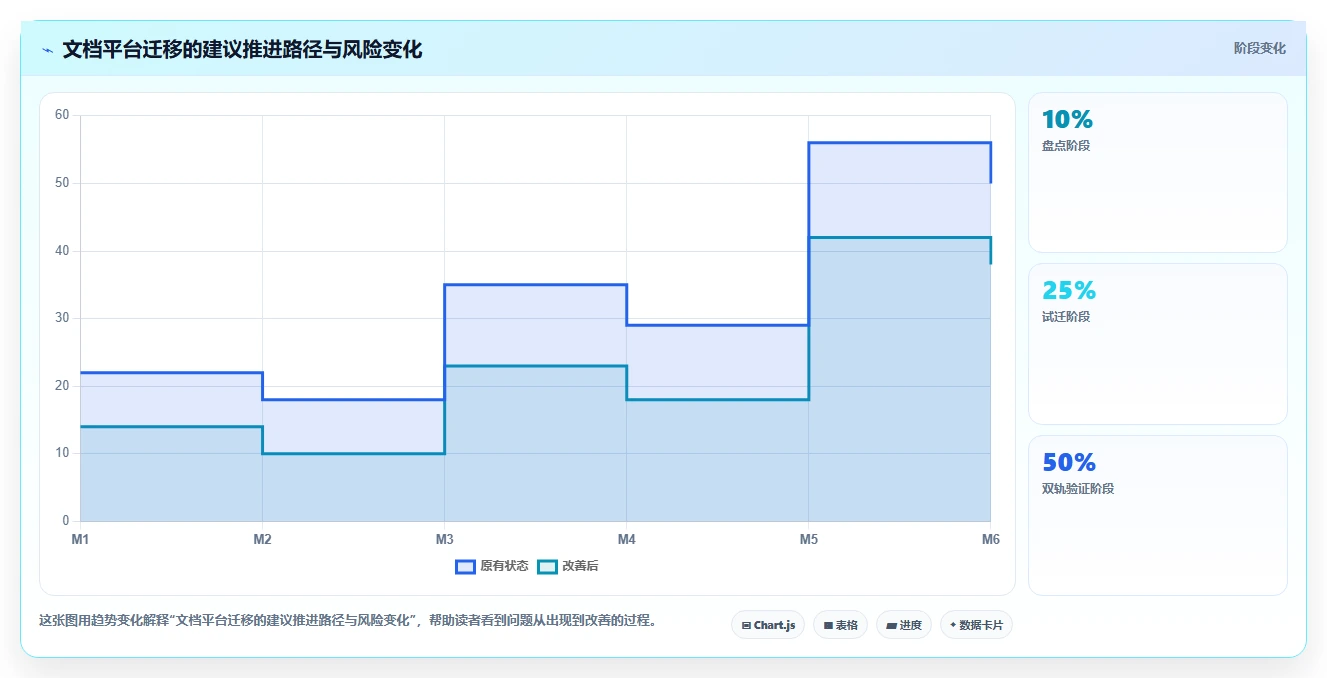The height and width of the screenshot is (678, 1327).
Task: Click the 30 value on the y-axis
Action: [x=62, y=318]
